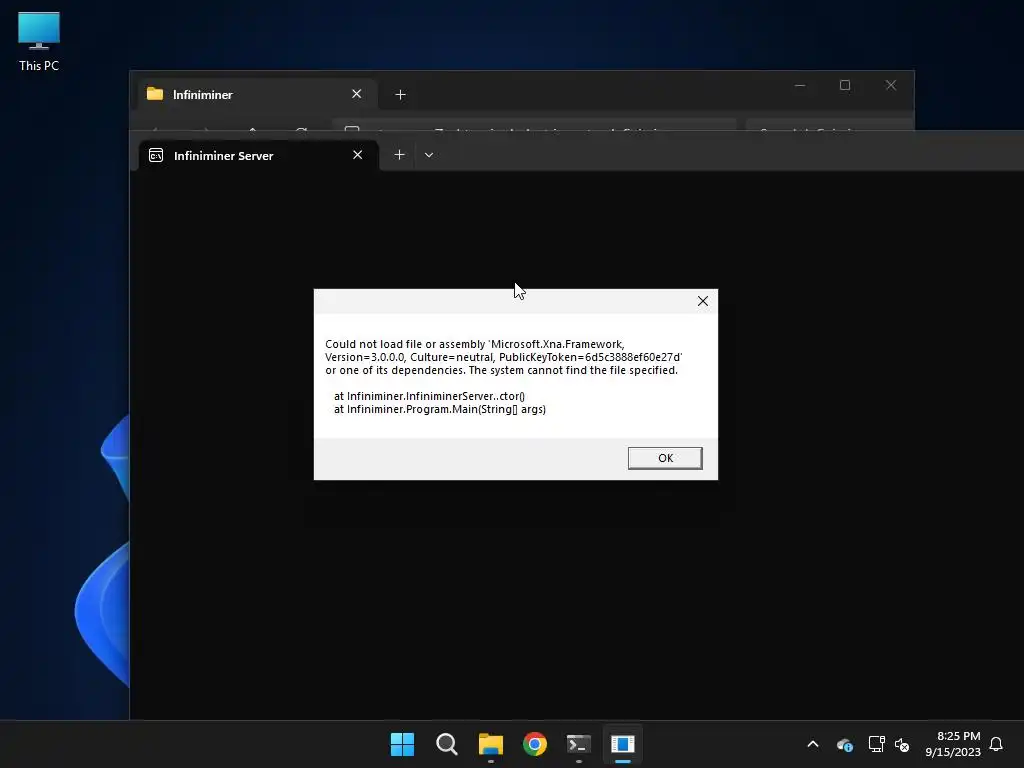Add a new File Explorer tab
The width and height of the screenshot is (1024, 768).
click(400, 95)
